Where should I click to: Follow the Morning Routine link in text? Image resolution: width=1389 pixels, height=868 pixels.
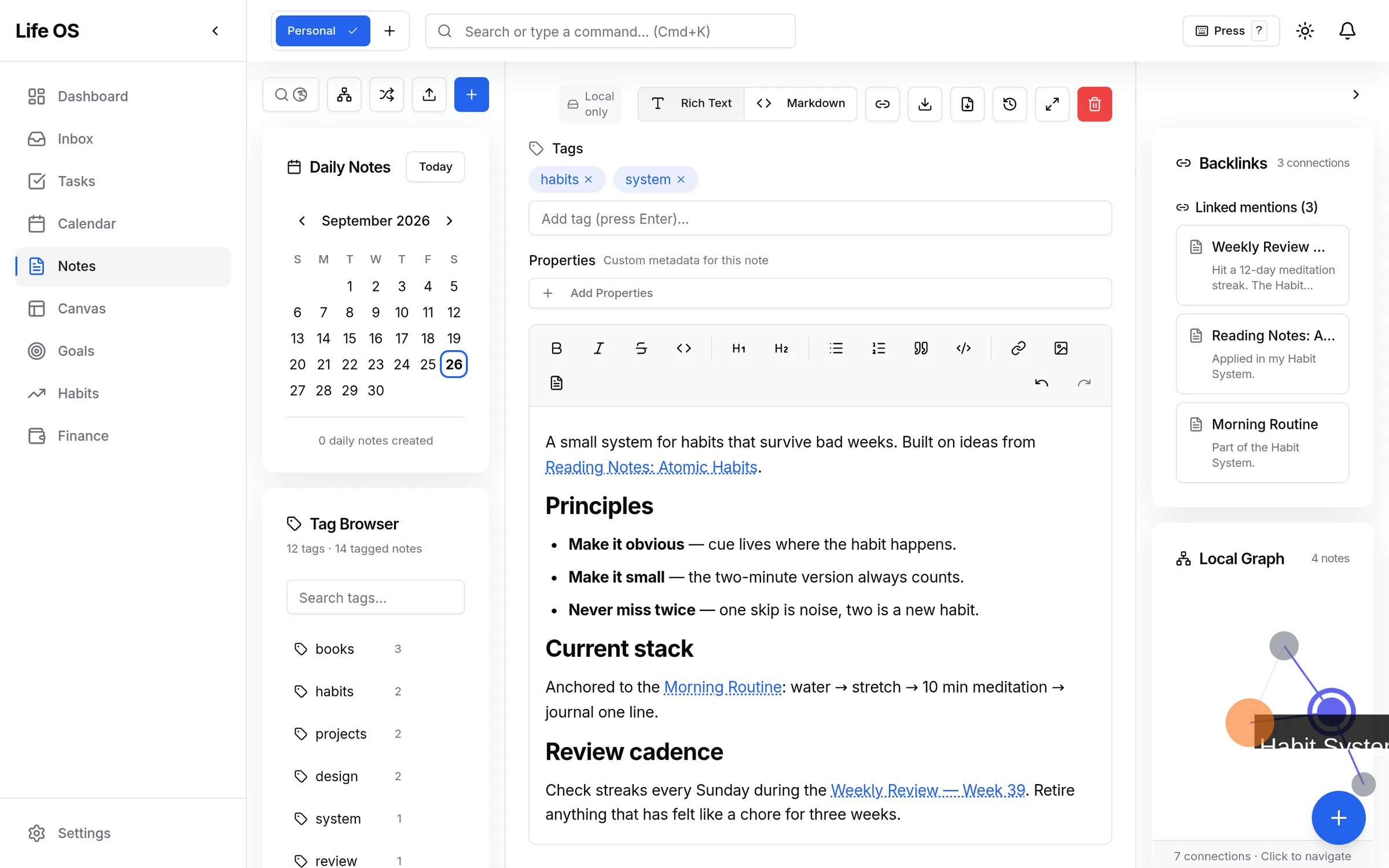723,687
